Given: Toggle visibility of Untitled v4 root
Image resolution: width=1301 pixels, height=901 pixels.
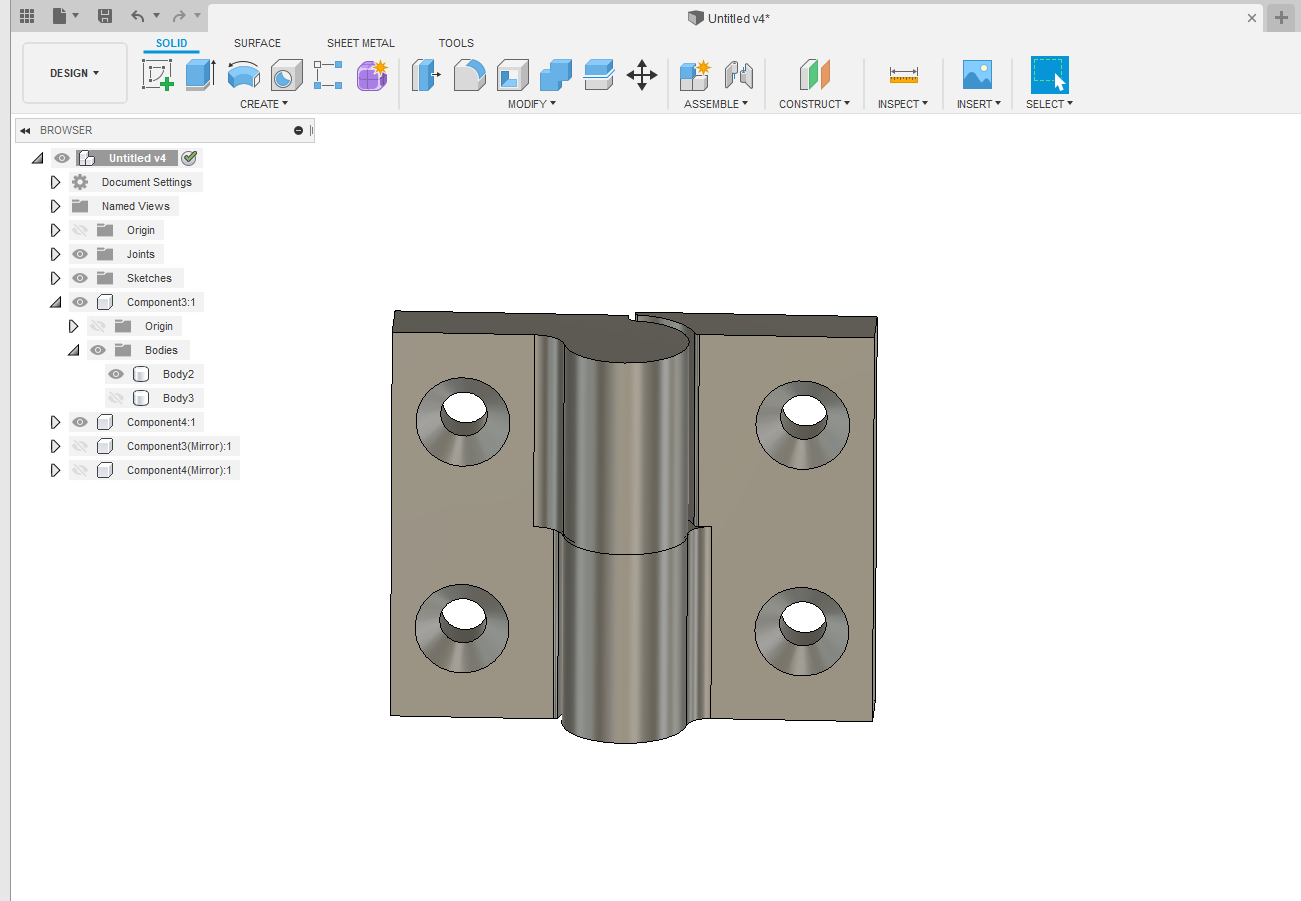Looking at the screenshot, I should [62, 158].
